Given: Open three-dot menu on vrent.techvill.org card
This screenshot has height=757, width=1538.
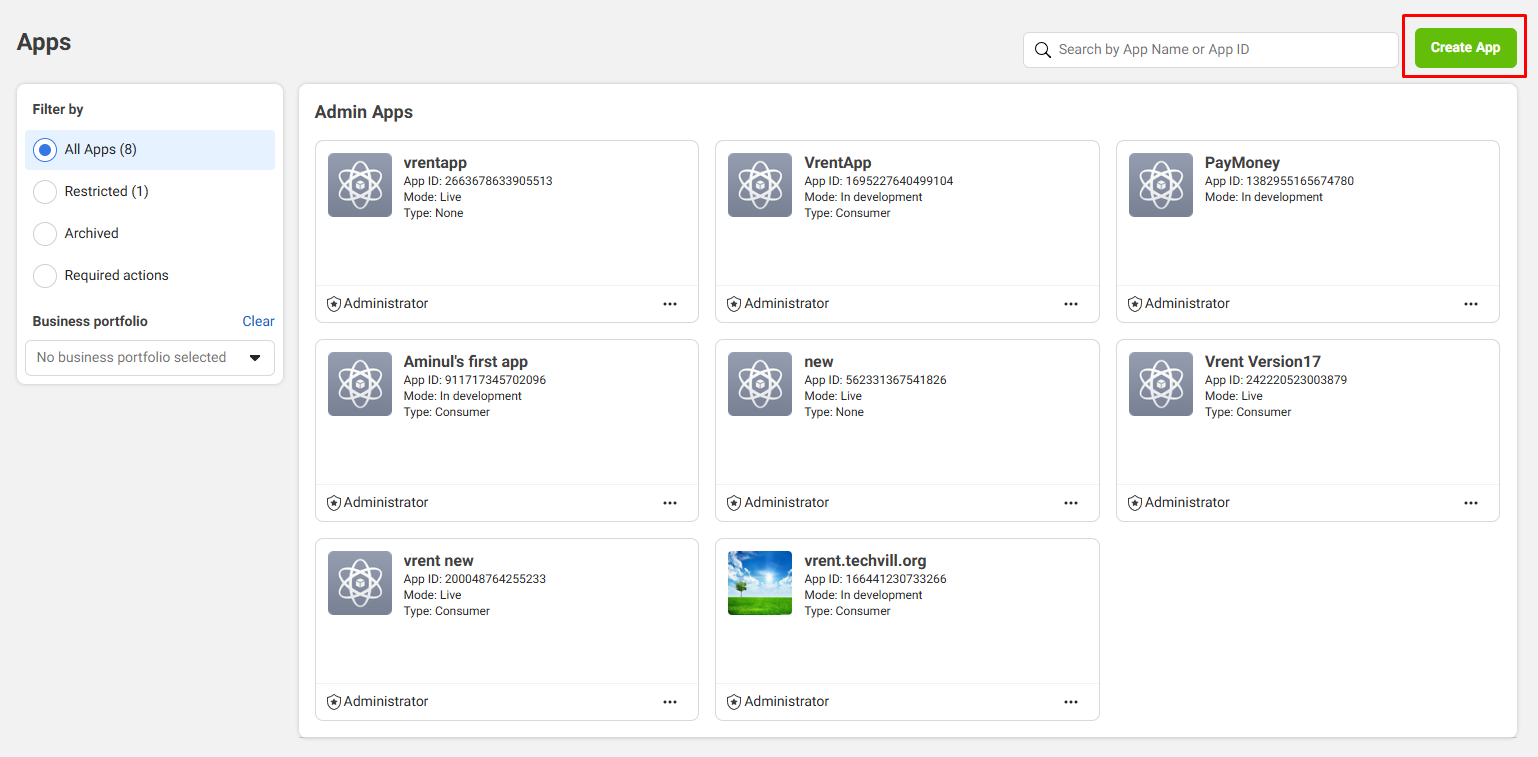Looking at the screenshot, I should tap(1070, 702).
